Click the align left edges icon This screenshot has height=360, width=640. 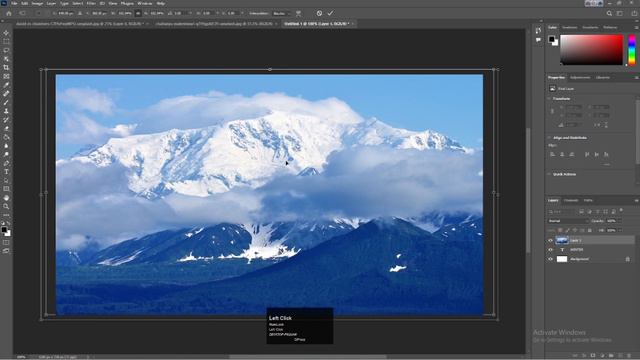(x=552, y=154)
